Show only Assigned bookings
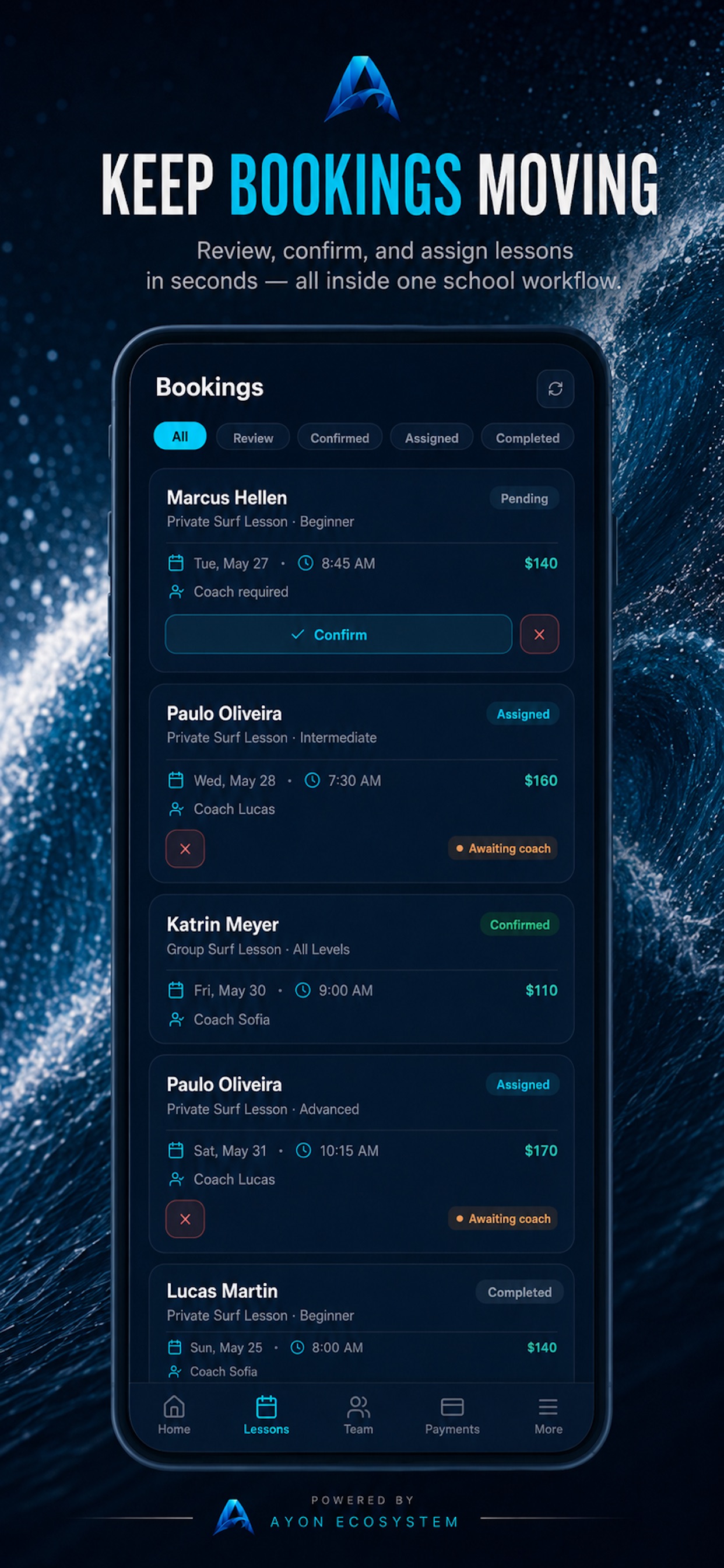The image size is (724, 1568). [431, 437]
